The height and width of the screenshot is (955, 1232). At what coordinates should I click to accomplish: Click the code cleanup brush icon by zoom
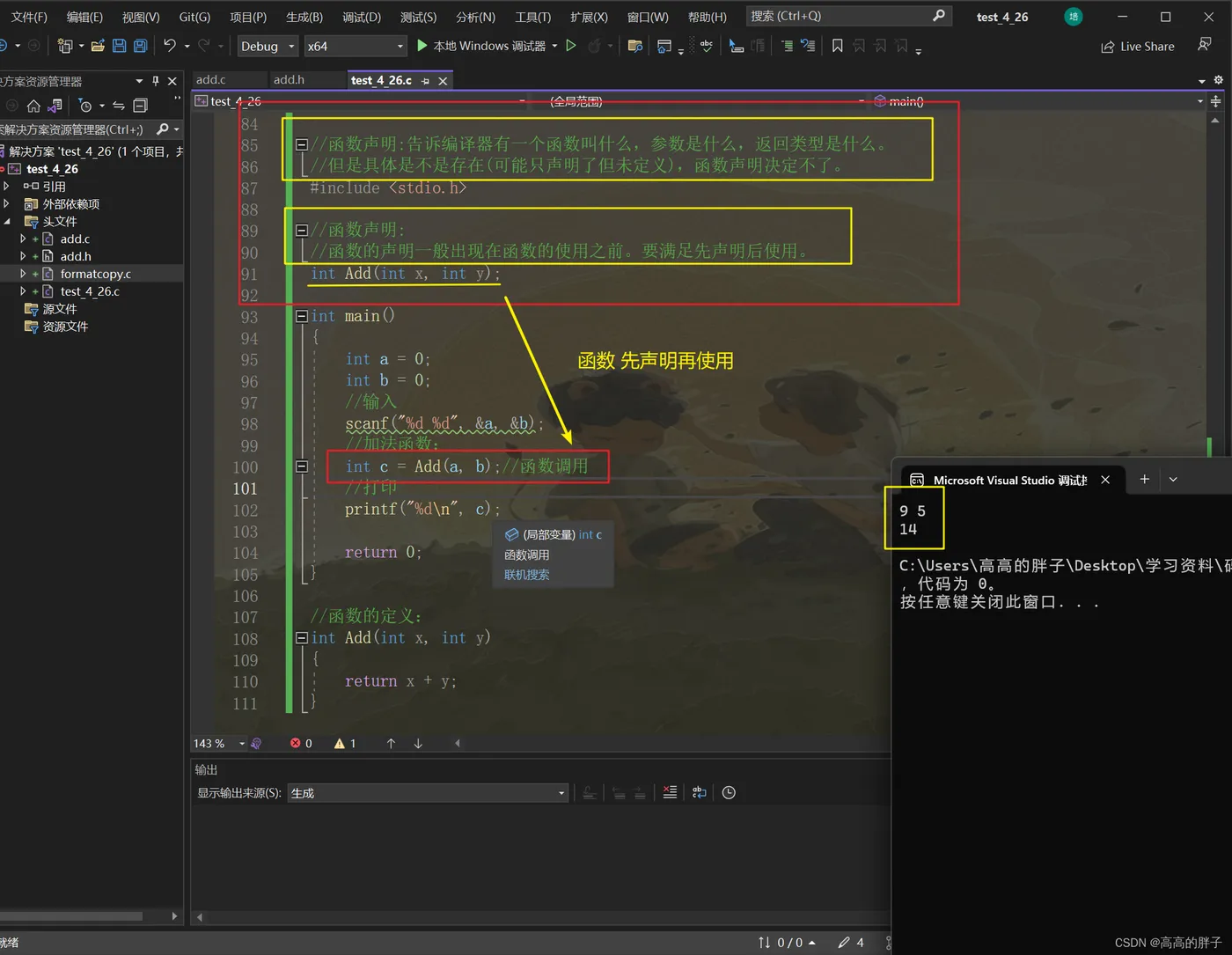[256, 744]
